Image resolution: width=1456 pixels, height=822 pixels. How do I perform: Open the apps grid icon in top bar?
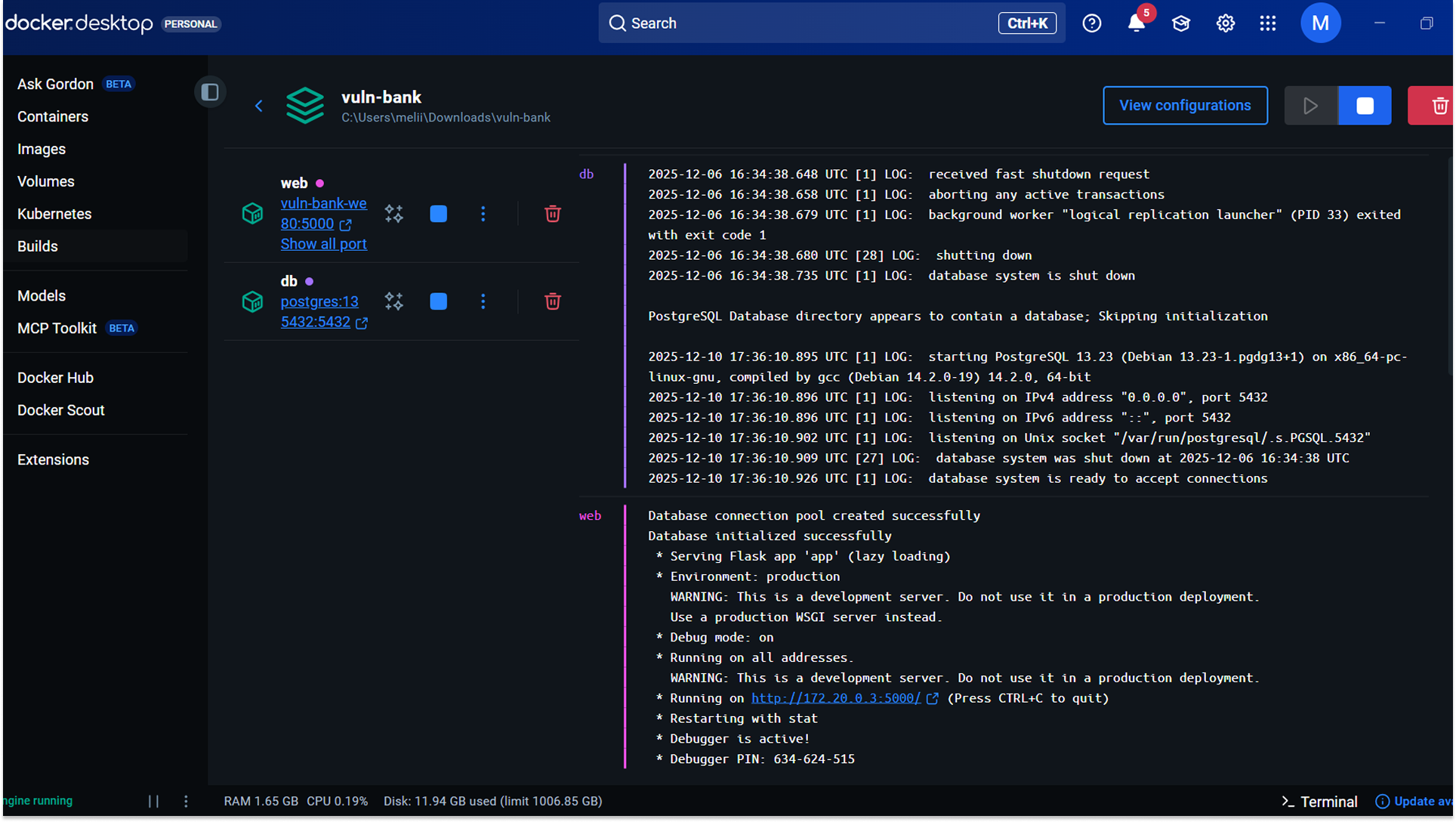[x=1268, y=23]
